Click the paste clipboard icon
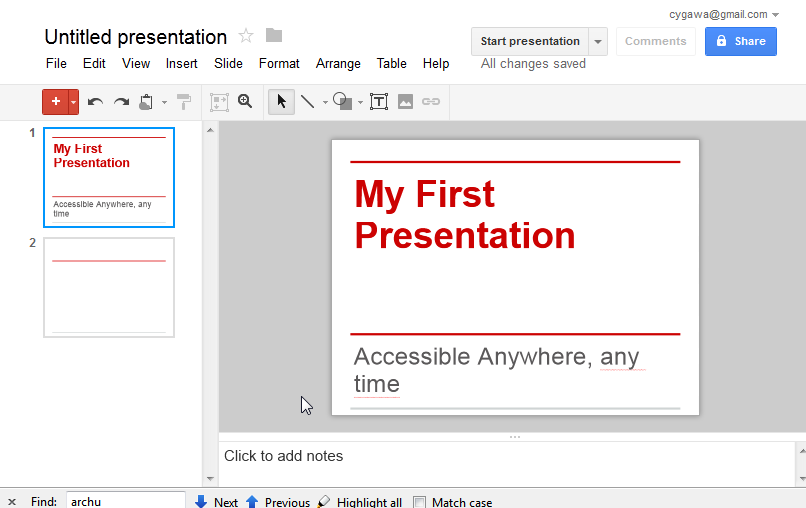Screen dimensions: 806x508 (x=147, y=101)
